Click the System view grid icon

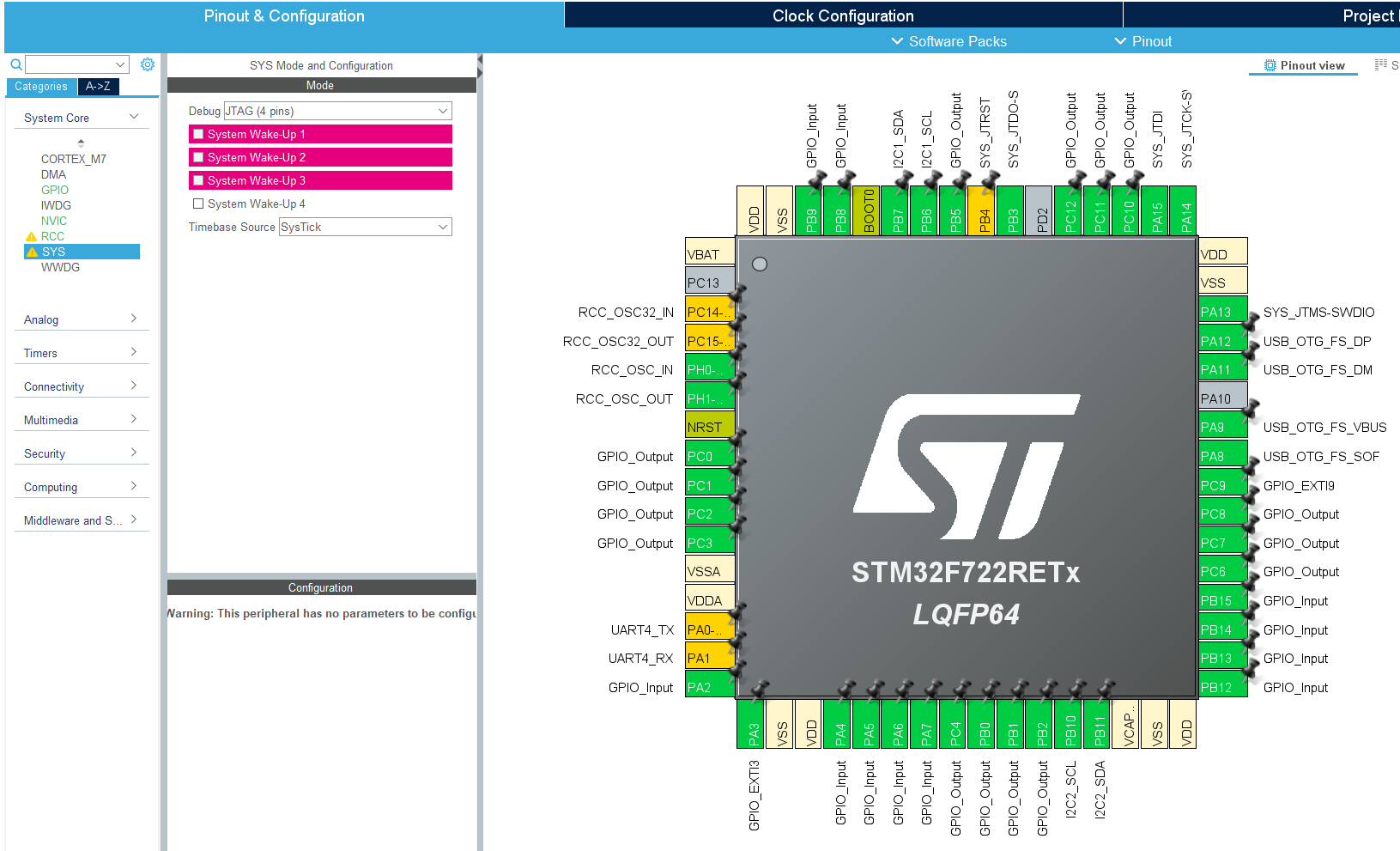[1380, 65]
